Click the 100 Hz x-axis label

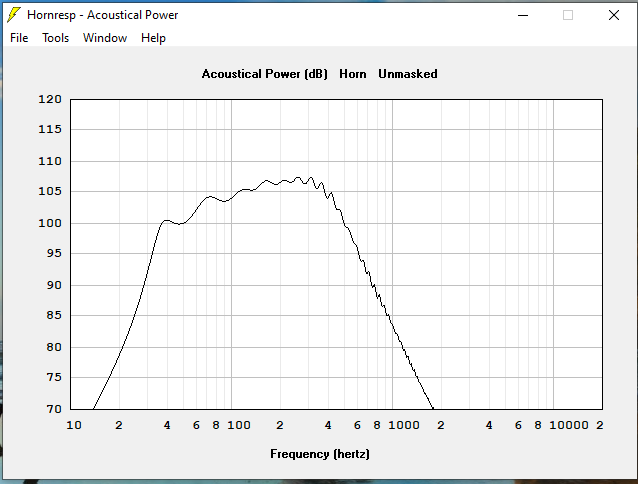pos(239,425)
